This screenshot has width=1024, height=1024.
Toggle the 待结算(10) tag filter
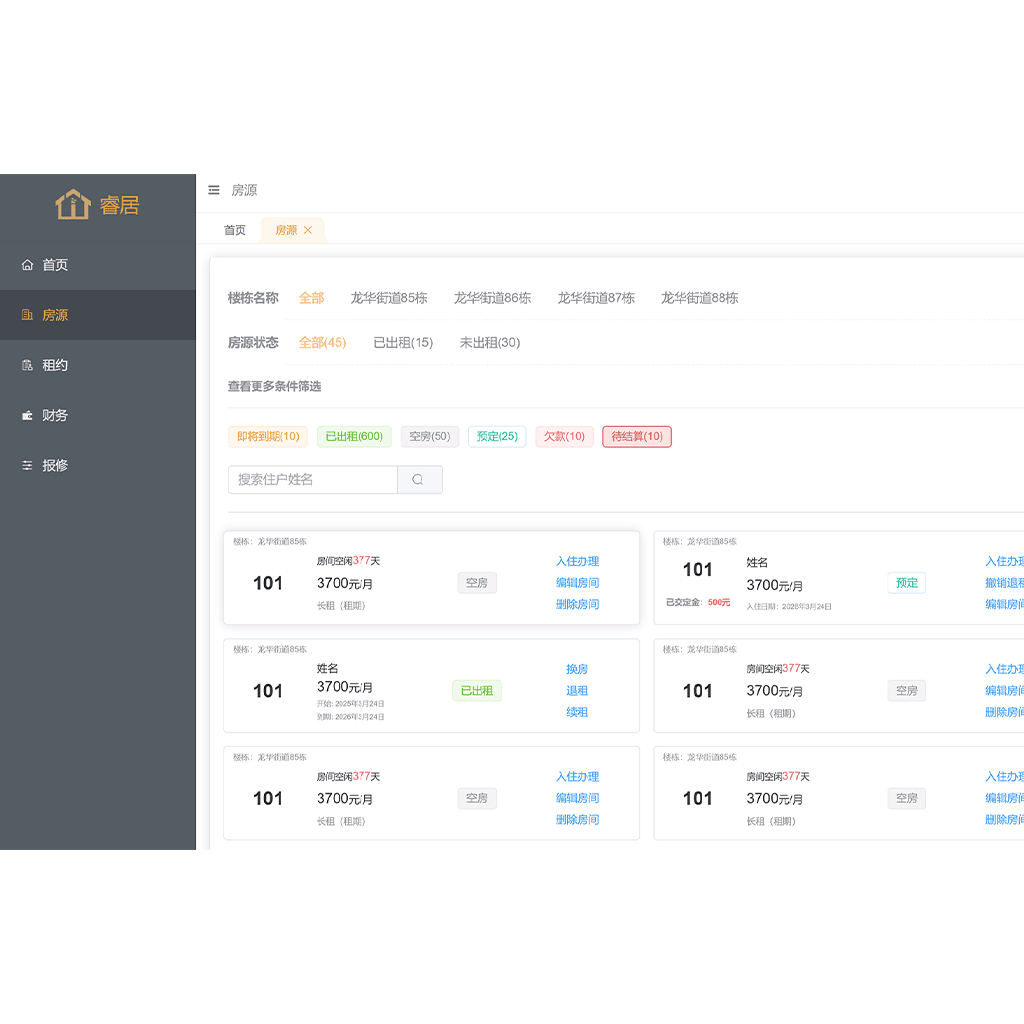coord(637,437)
